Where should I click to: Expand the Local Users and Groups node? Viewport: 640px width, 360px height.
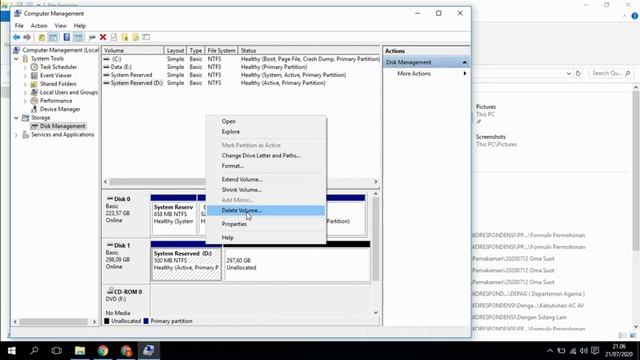click(25, 92)
